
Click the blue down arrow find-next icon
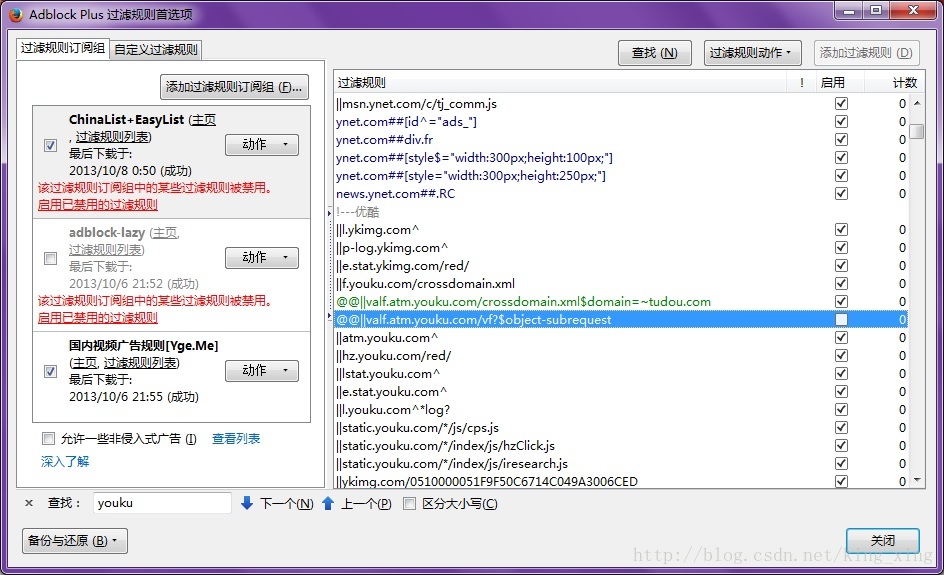pyautogui.click(x=246, y=503)
